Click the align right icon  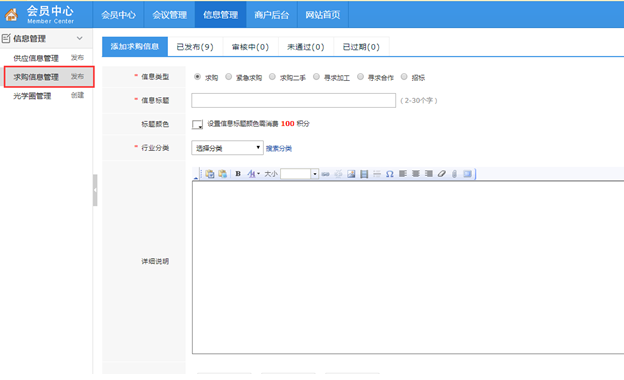pos(429,174)
